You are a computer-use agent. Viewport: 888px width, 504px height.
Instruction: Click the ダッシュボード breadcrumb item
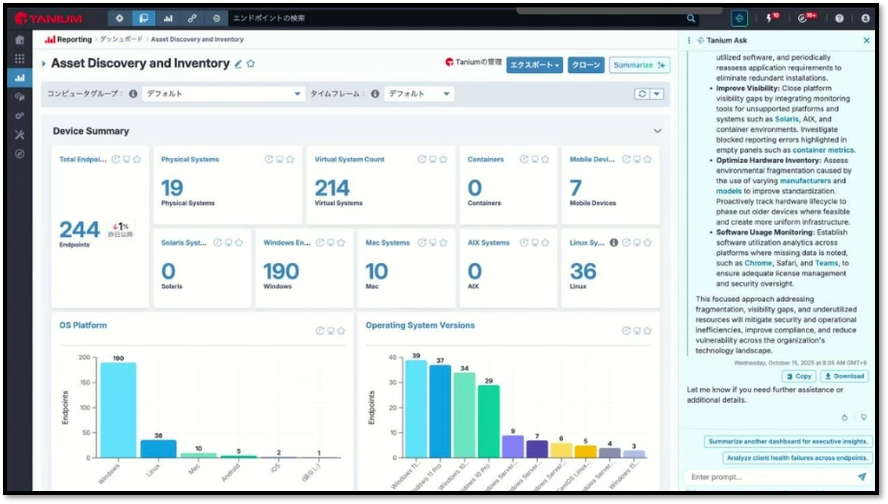[121, 39]
